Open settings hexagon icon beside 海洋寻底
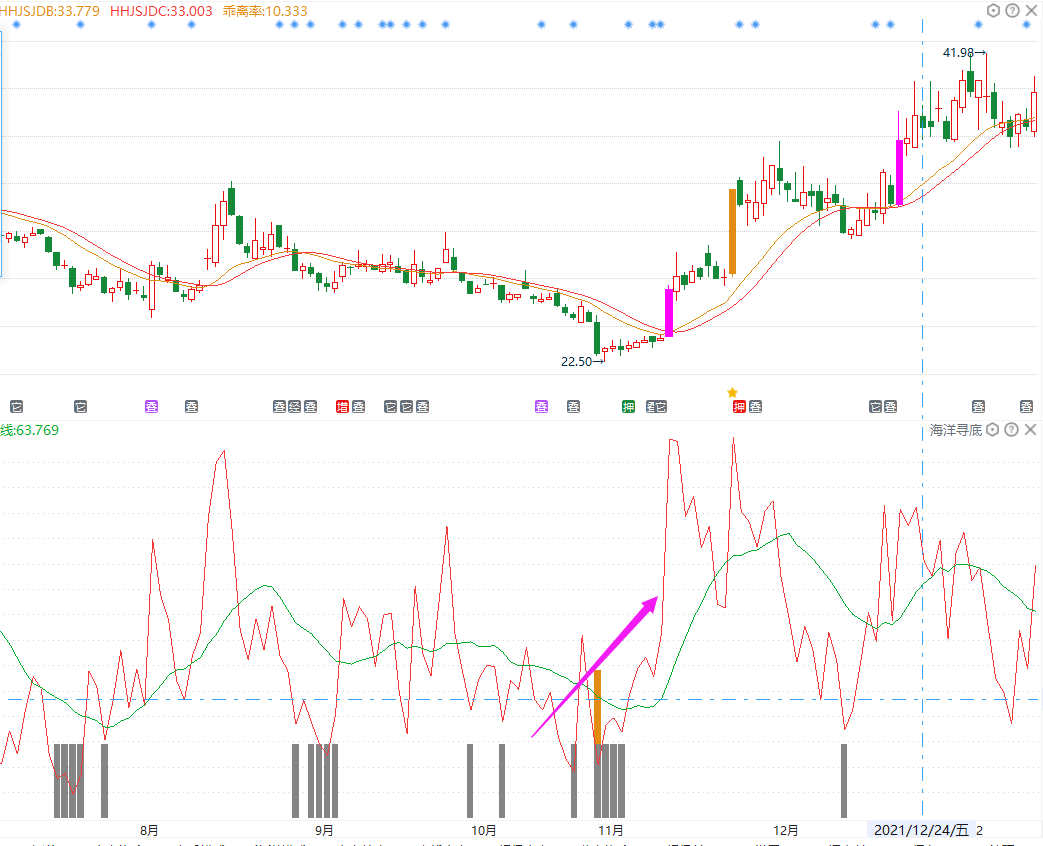The width and height of the screenshot is (1043, 846). click(x=992, y=430)
